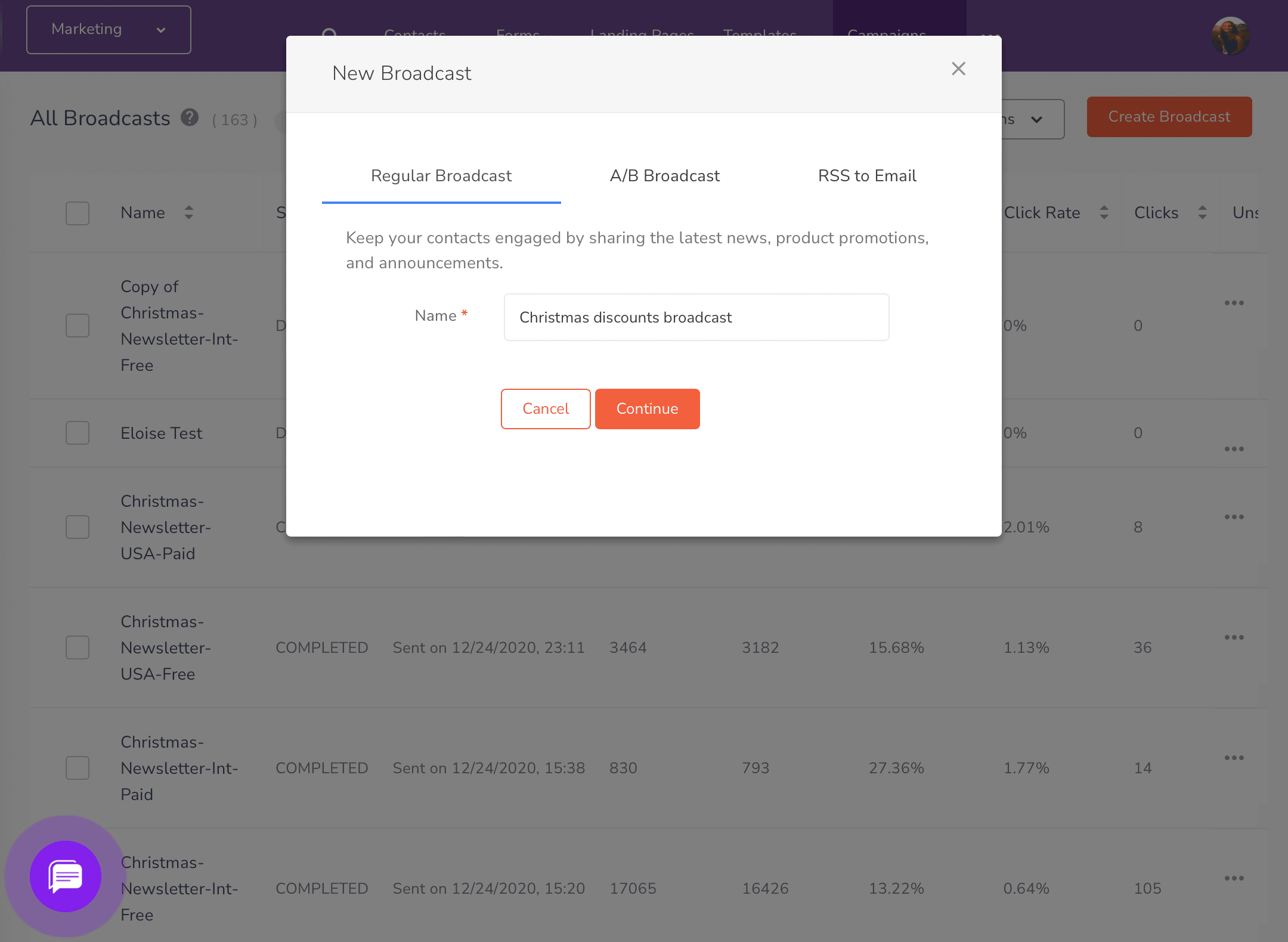The image size is (1288, 942).
Task: Click the Create Broadcast button
Action: pos(1170,117)
